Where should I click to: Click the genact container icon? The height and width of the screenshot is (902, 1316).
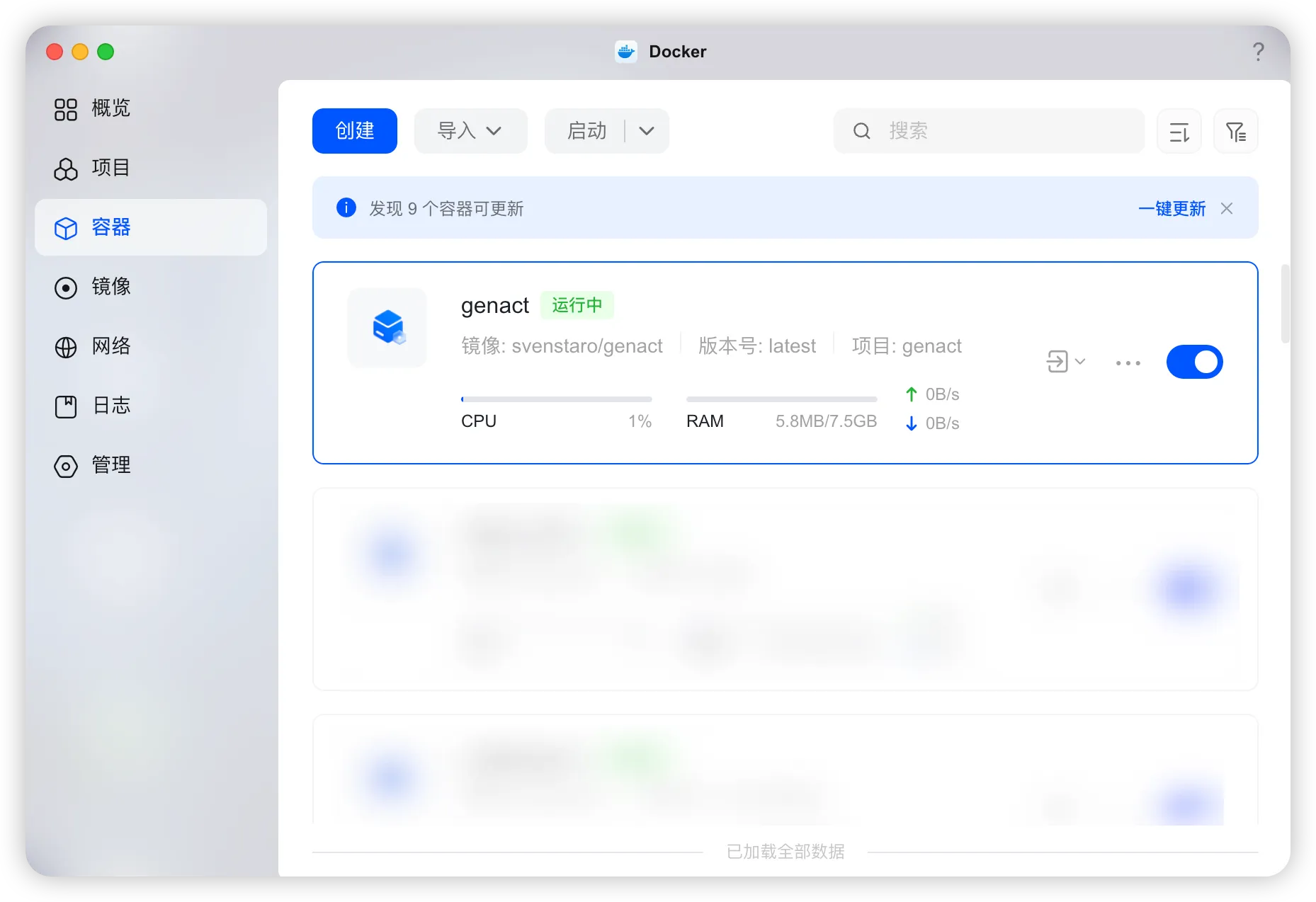[x=387, y=328]
